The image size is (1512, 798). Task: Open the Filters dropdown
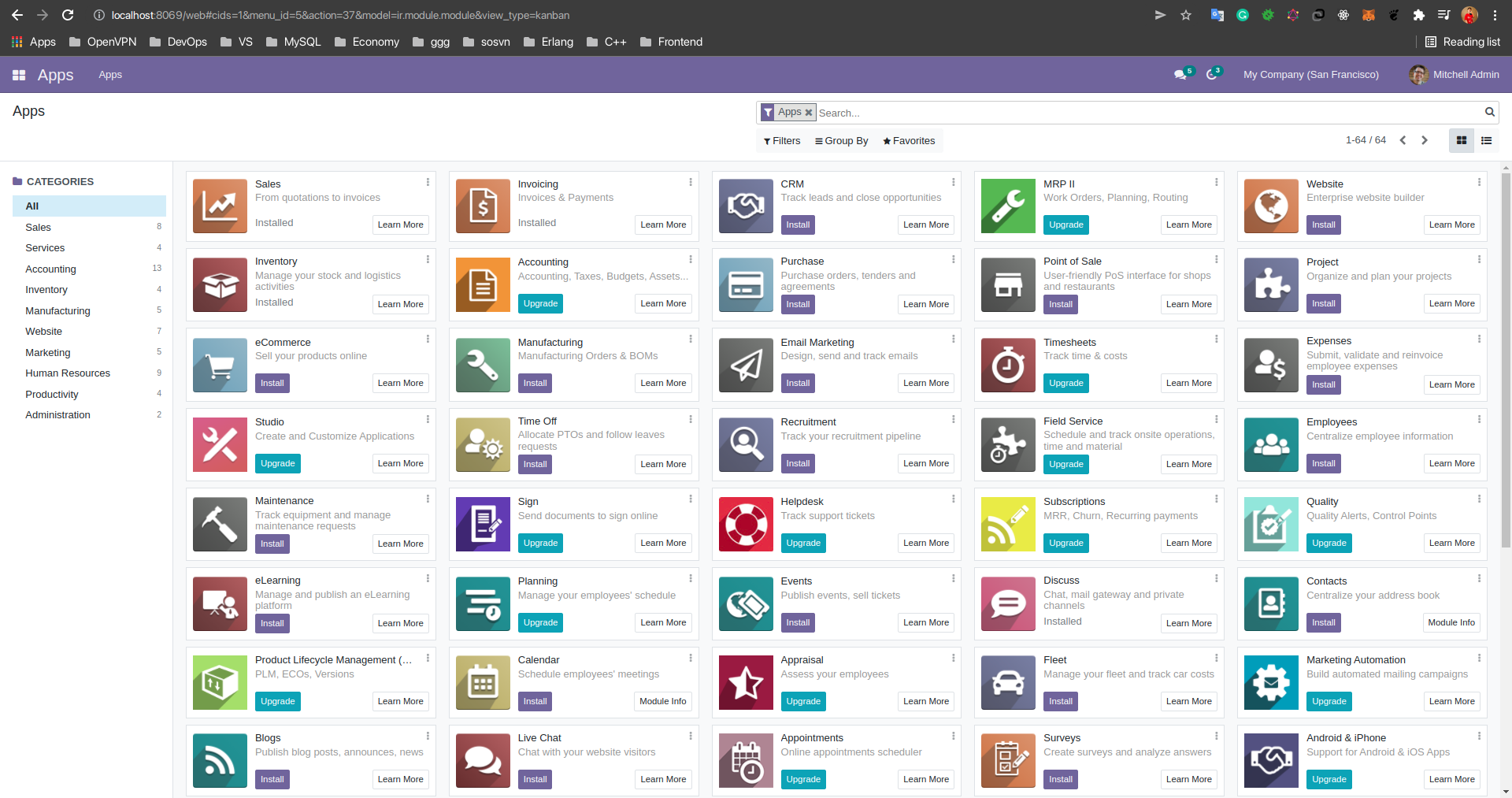pyautogui.click(x=781, y=141)
